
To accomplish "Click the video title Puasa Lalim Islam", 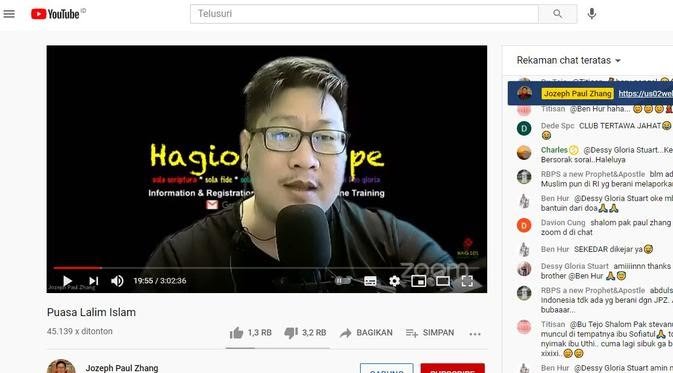I will click(91, 312).
